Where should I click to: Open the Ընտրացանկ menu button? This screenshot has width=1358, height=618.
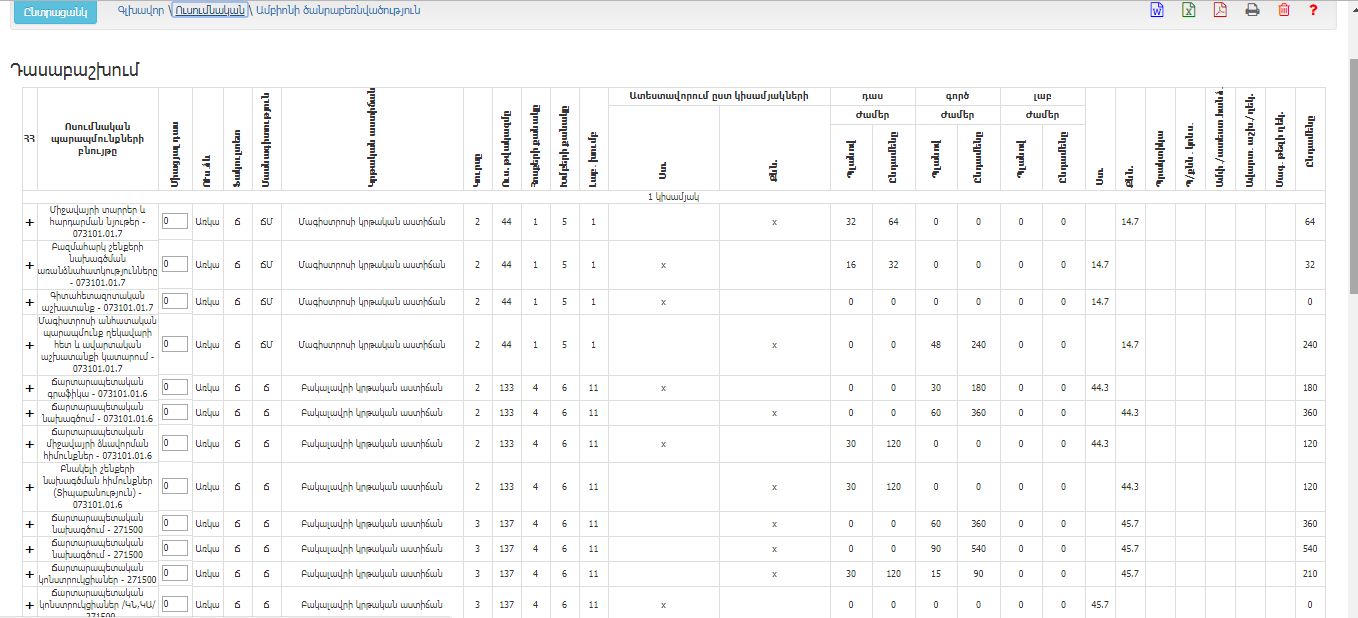(x=55, y=12)
